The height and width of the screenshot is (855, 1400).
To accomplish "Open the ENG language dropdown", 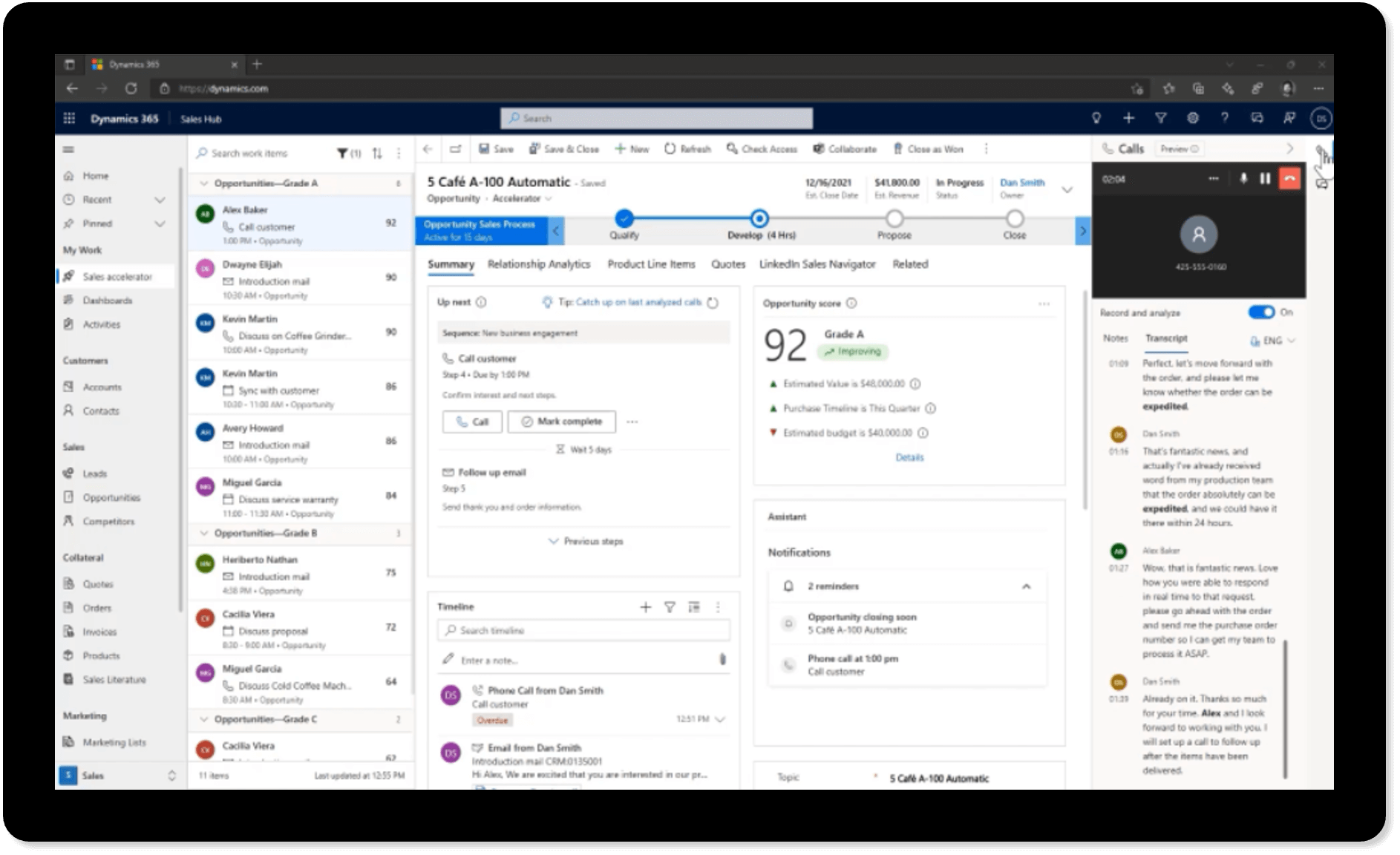I will click(x=1273, y=341).
